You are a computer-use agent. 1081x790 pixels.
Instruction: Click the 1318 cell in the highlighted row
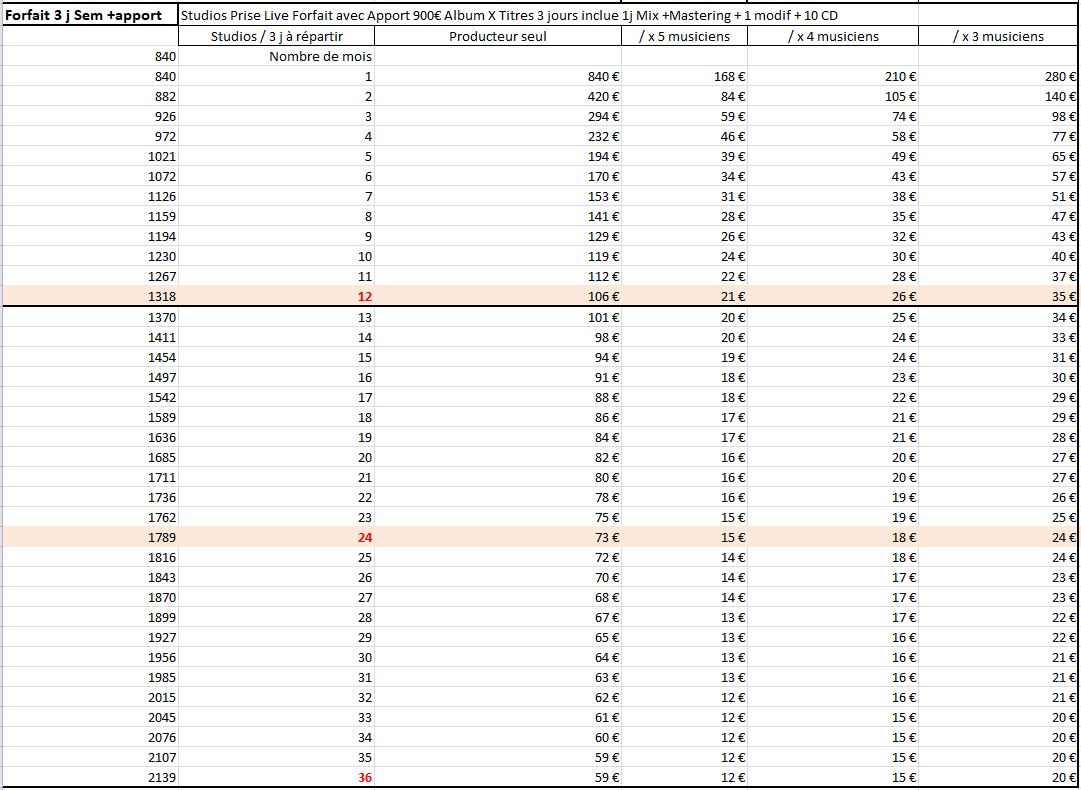[x=161, y=297]
